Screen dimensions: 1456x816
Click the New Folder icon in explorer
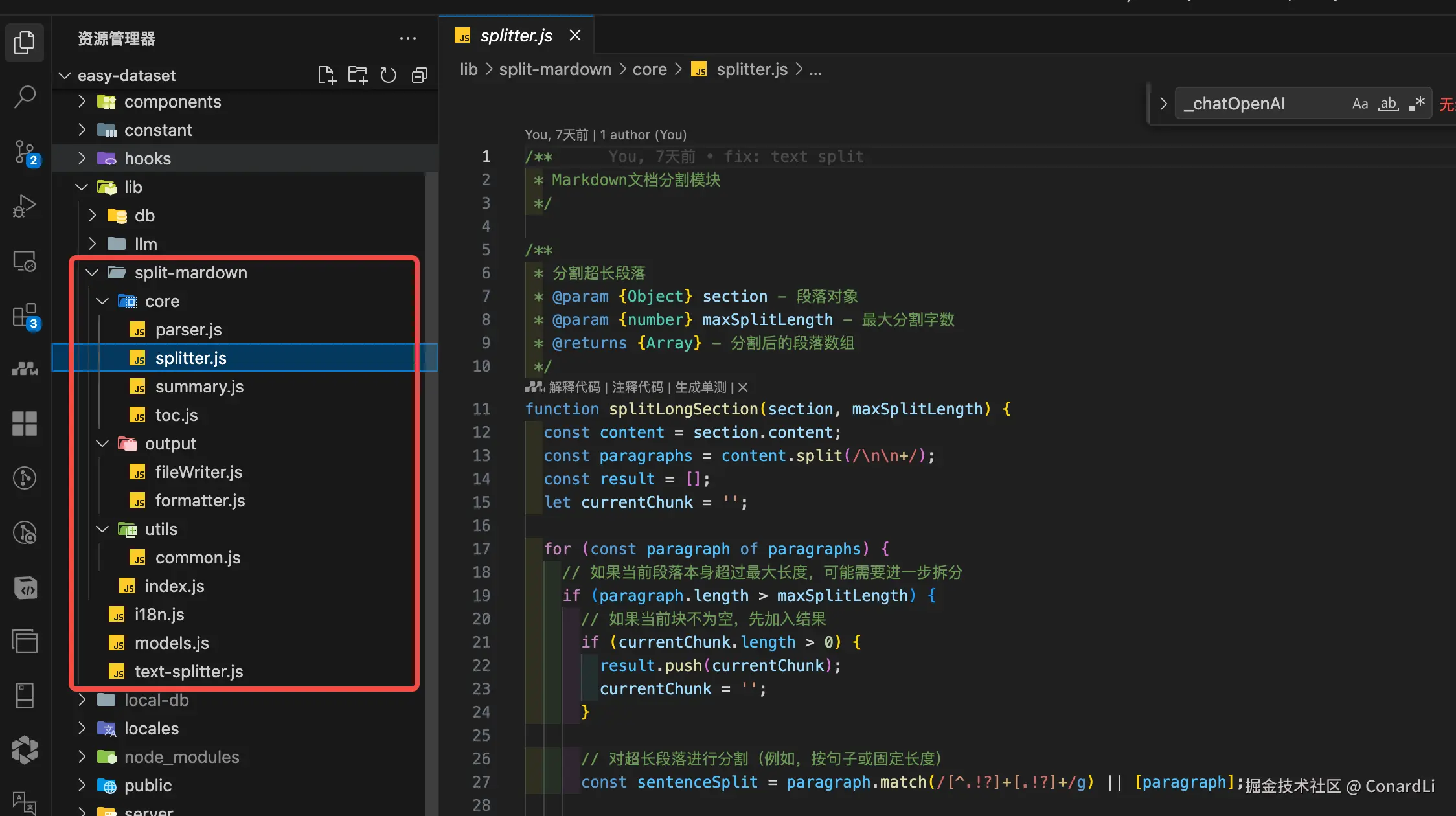click(x=358, y=75)
